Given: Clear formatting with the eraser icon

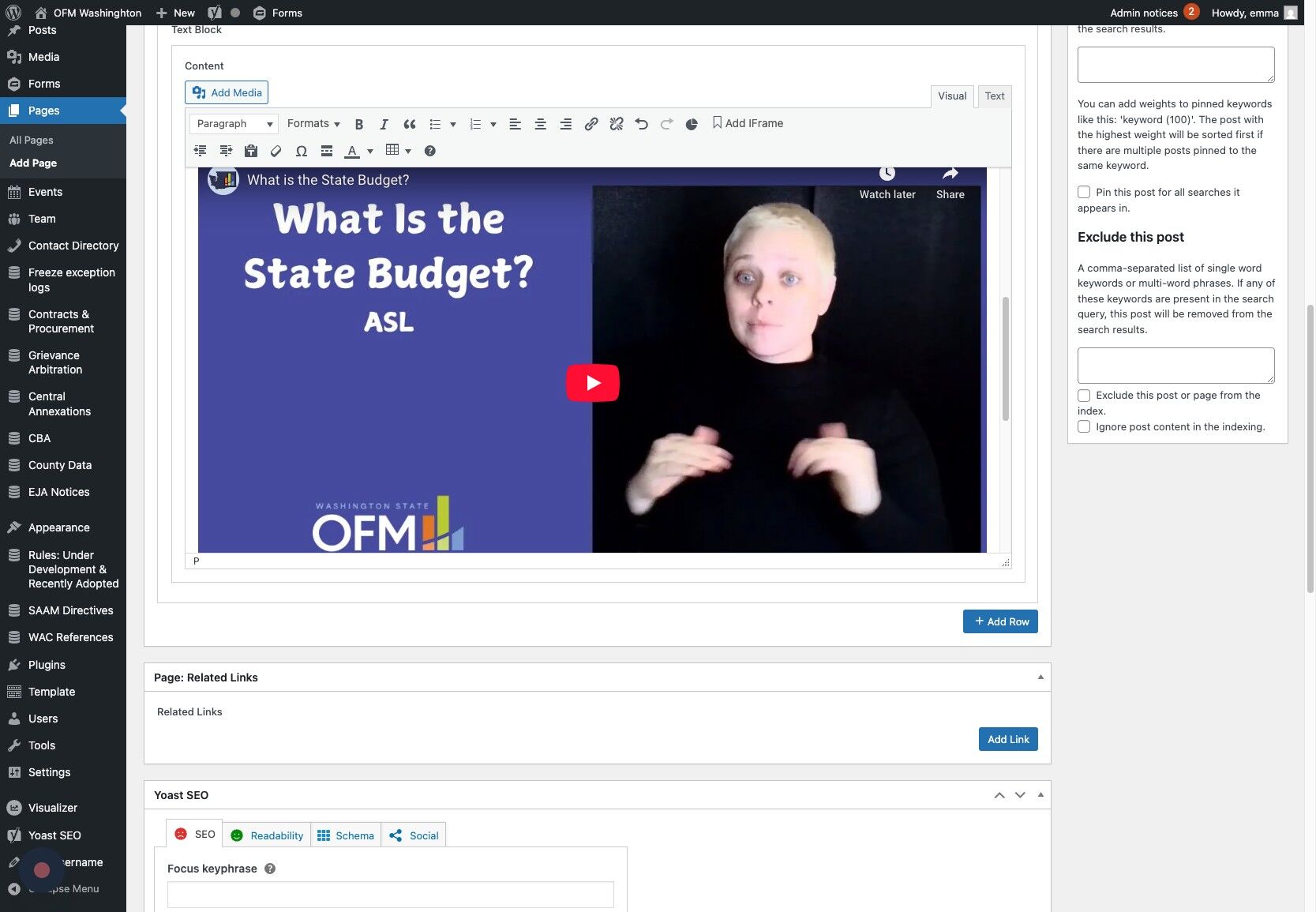Looking at the screenshot, I should click(x=276, y=151).
